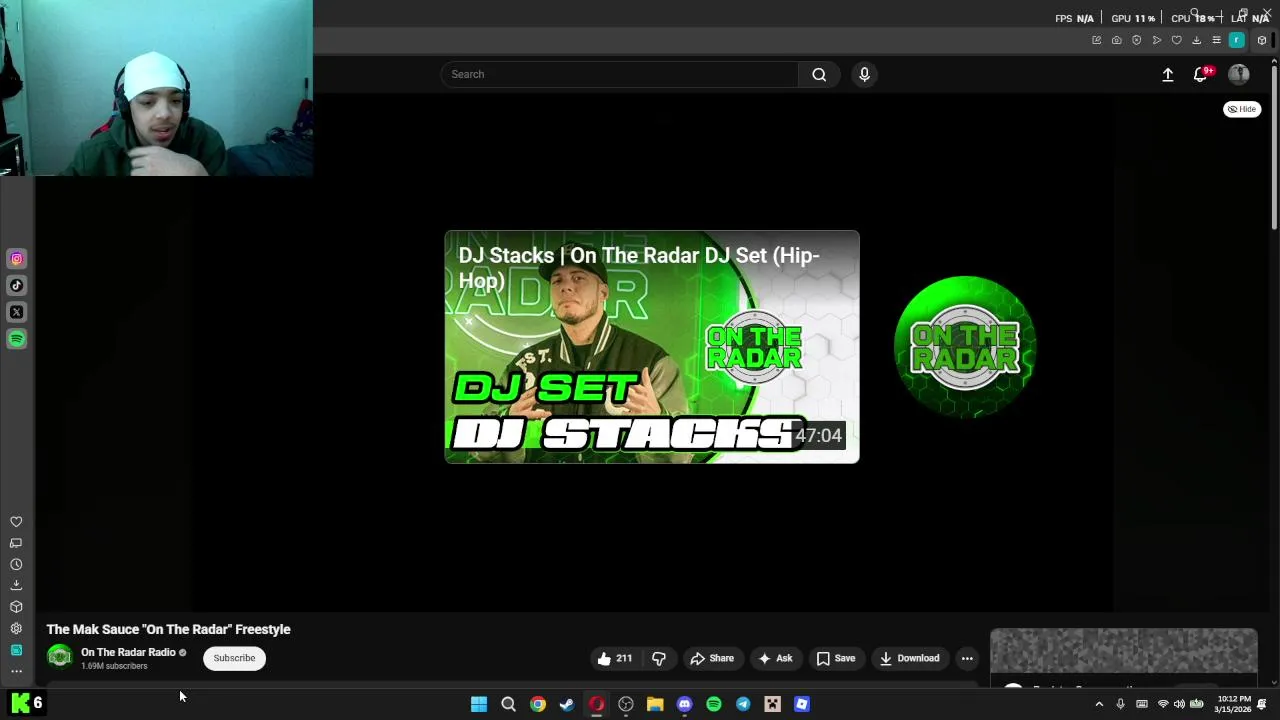
Task: Click the YouTube search magnifier button
Action: [x=819, y=74]
